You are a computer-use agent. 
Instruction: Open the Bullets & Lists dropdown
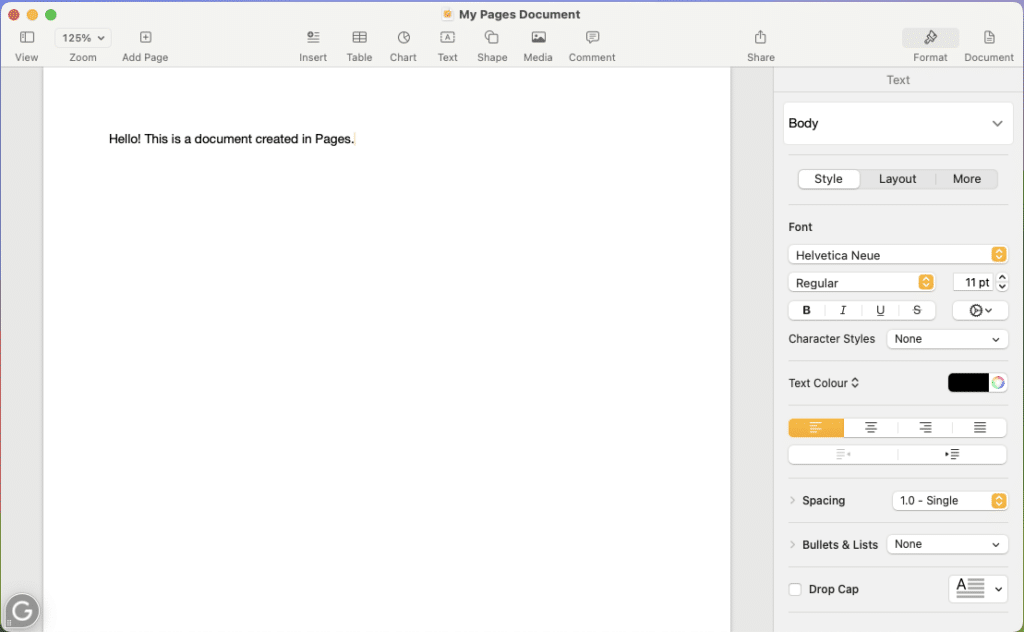point(946,544)
